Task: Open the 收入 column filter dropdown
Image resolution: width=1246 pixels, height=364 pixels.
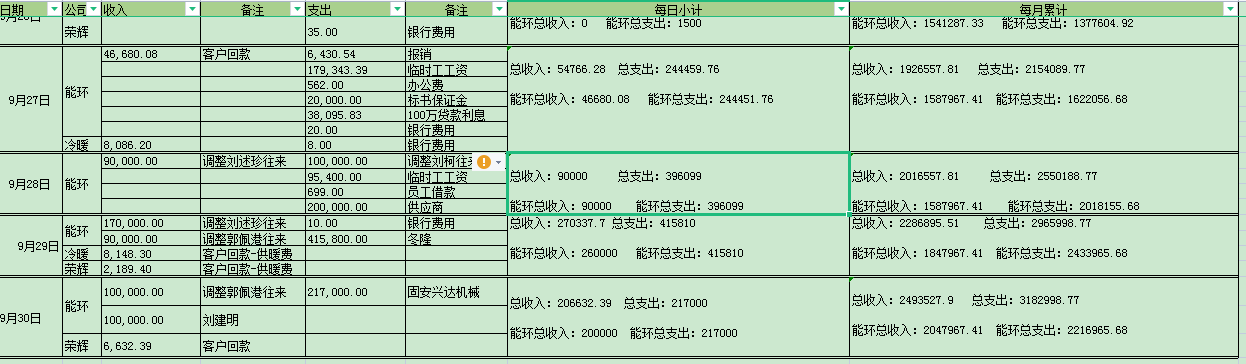Action: 192,8
